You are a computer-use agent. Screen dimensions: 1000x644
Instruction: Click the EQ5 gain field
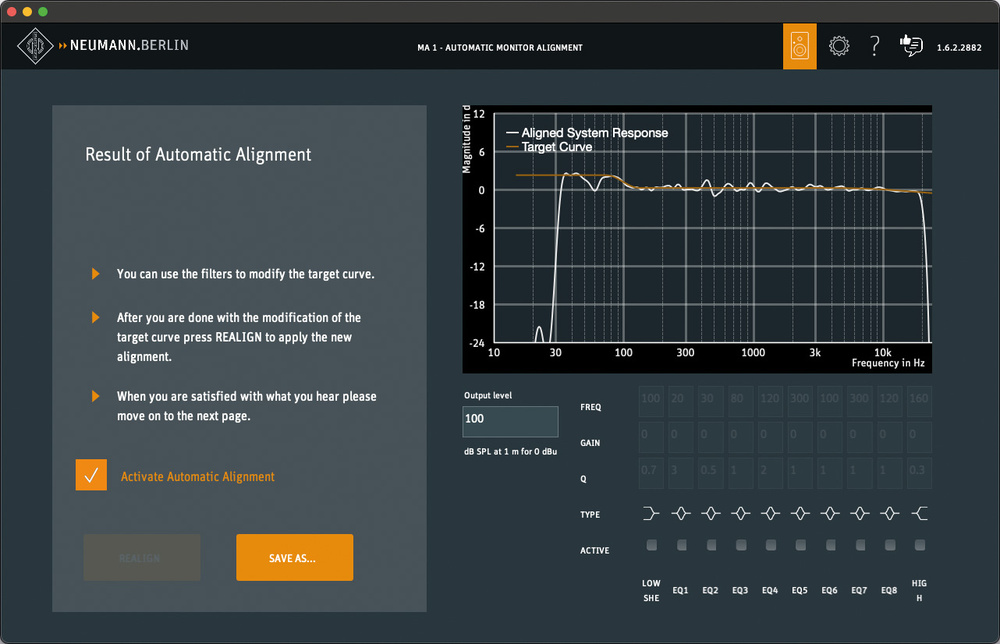pos(800,437)
